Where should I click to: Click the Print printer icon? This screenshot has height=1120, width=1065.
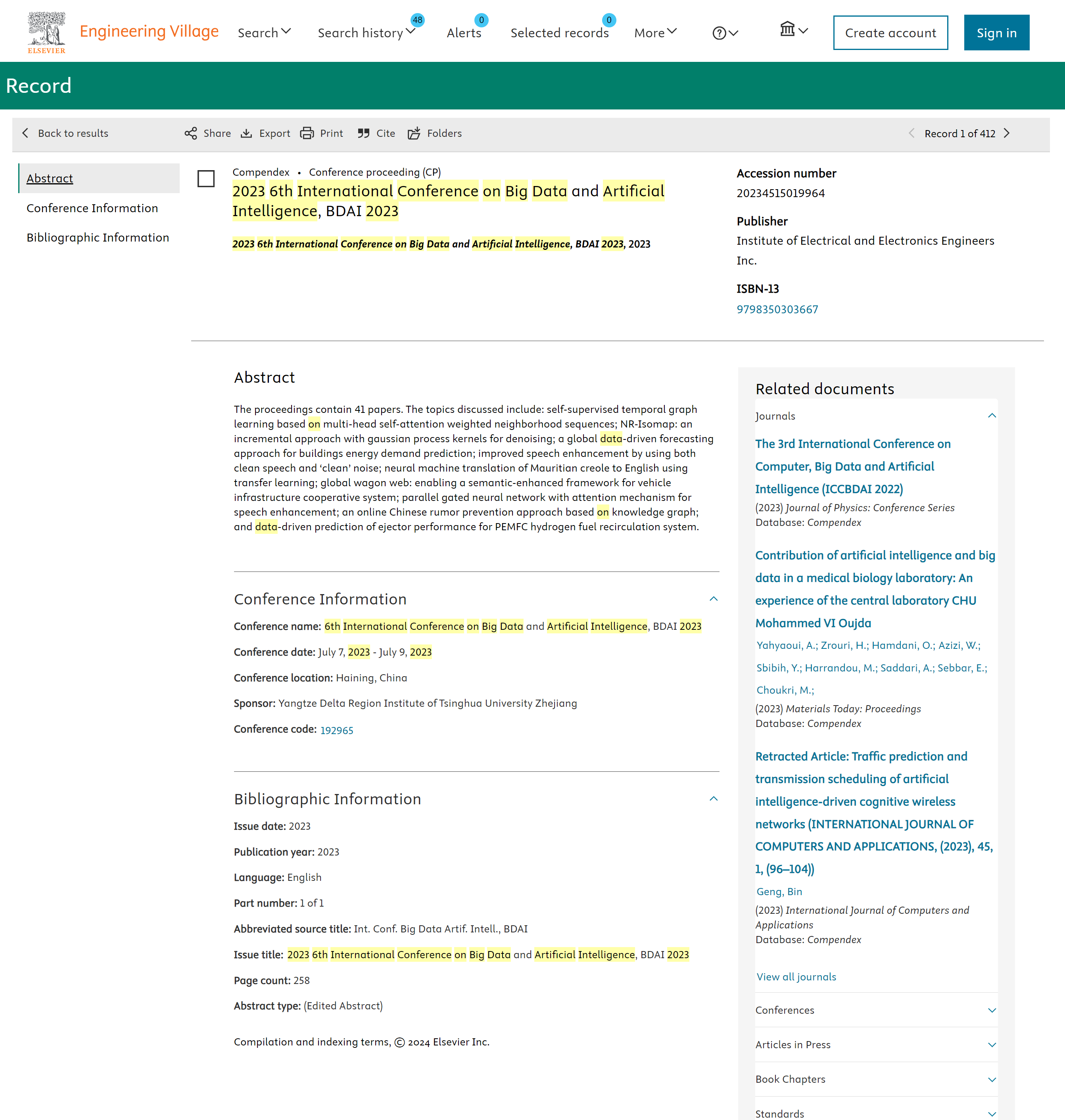[x=307, y=133]
